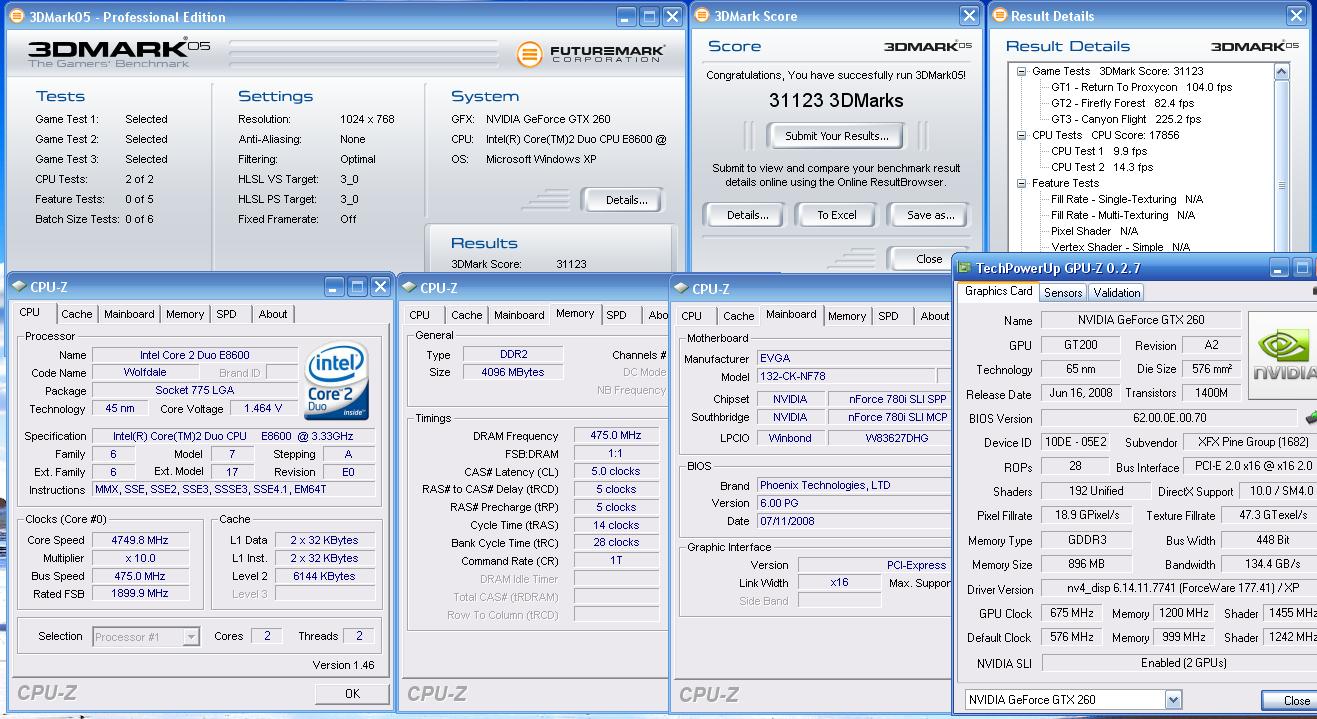1317x719 pixels.
Task: Click Result Details scrollbar up arrow
Action: (x=1282, y=72)
